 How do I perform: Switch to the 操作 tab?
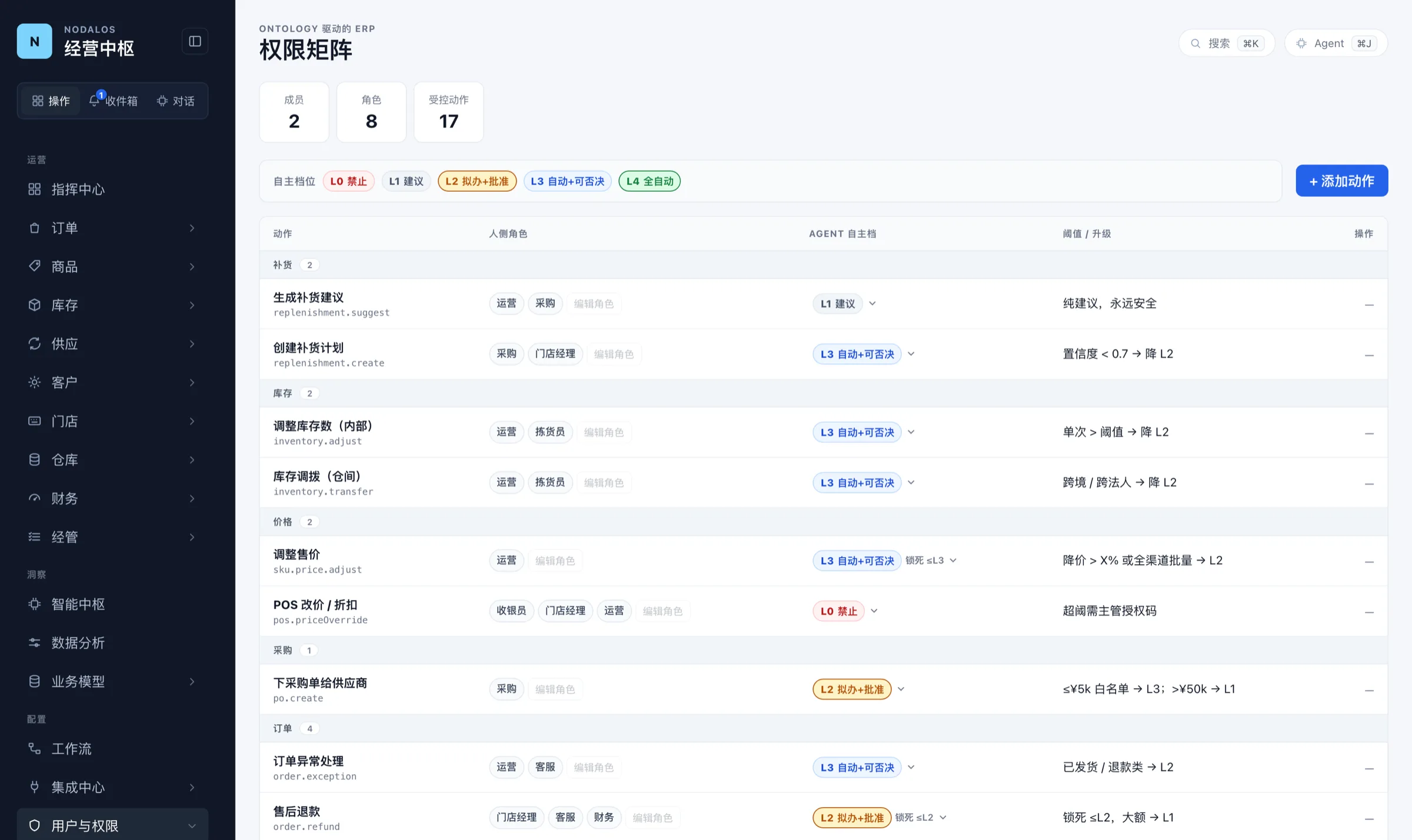point(51,101)
